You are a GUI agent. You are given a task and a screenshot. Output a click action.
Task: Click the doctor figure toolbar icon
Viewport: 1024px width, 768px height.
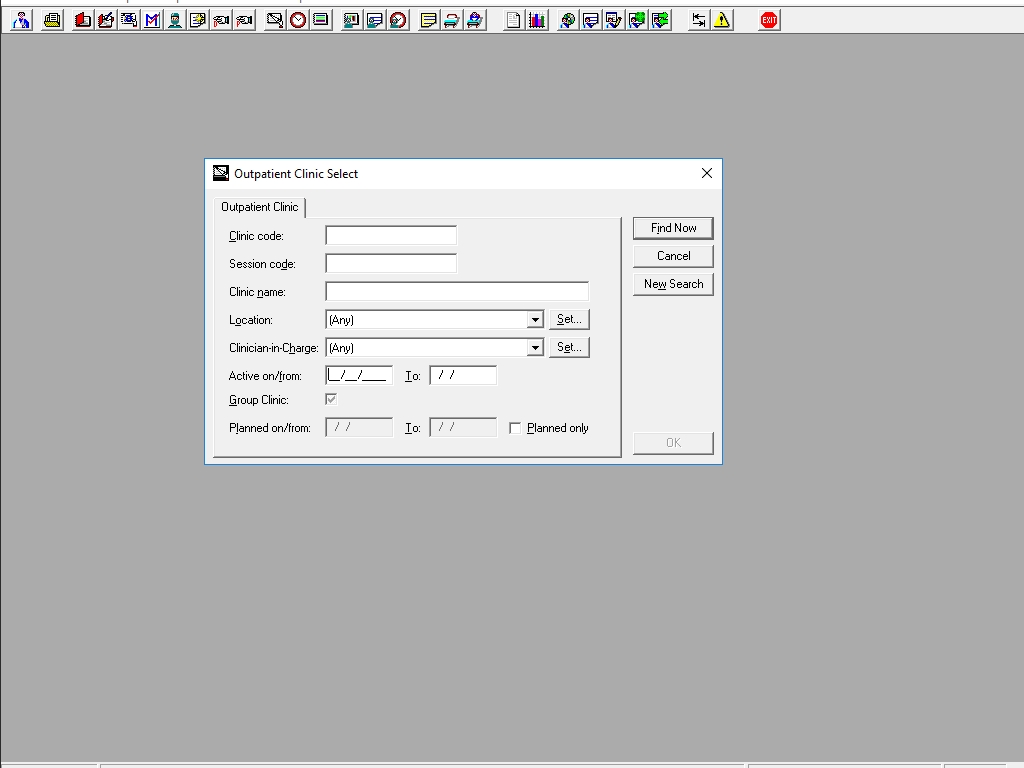(22, 20)
